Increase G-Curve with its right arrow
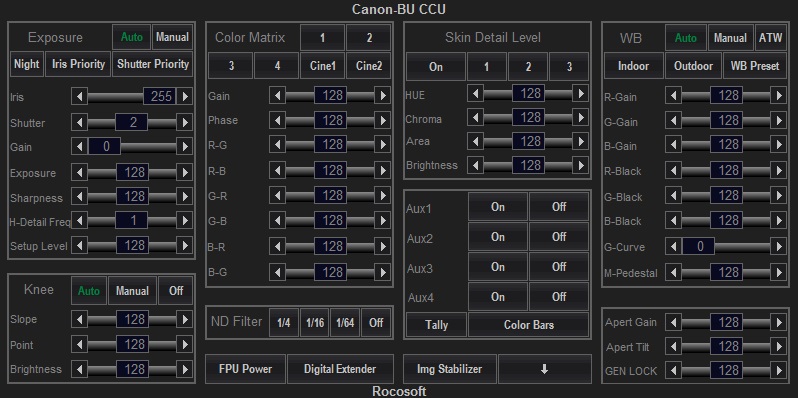Image resolution: width=798 pixels, height=398 pixels. (778, 246)
